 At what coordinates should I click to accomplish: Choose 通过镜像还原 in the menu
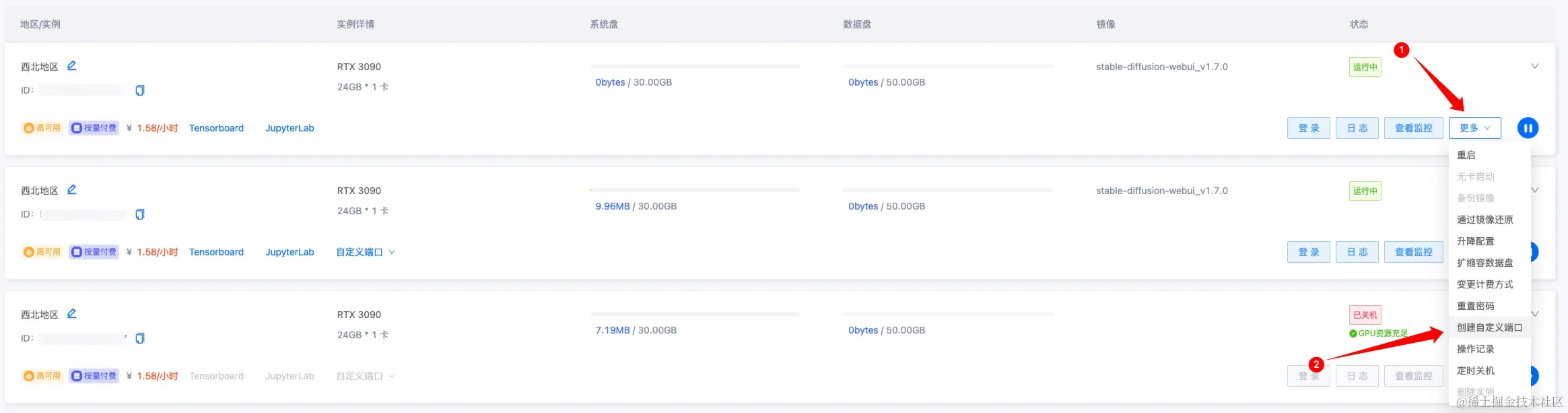[1489, 220]
